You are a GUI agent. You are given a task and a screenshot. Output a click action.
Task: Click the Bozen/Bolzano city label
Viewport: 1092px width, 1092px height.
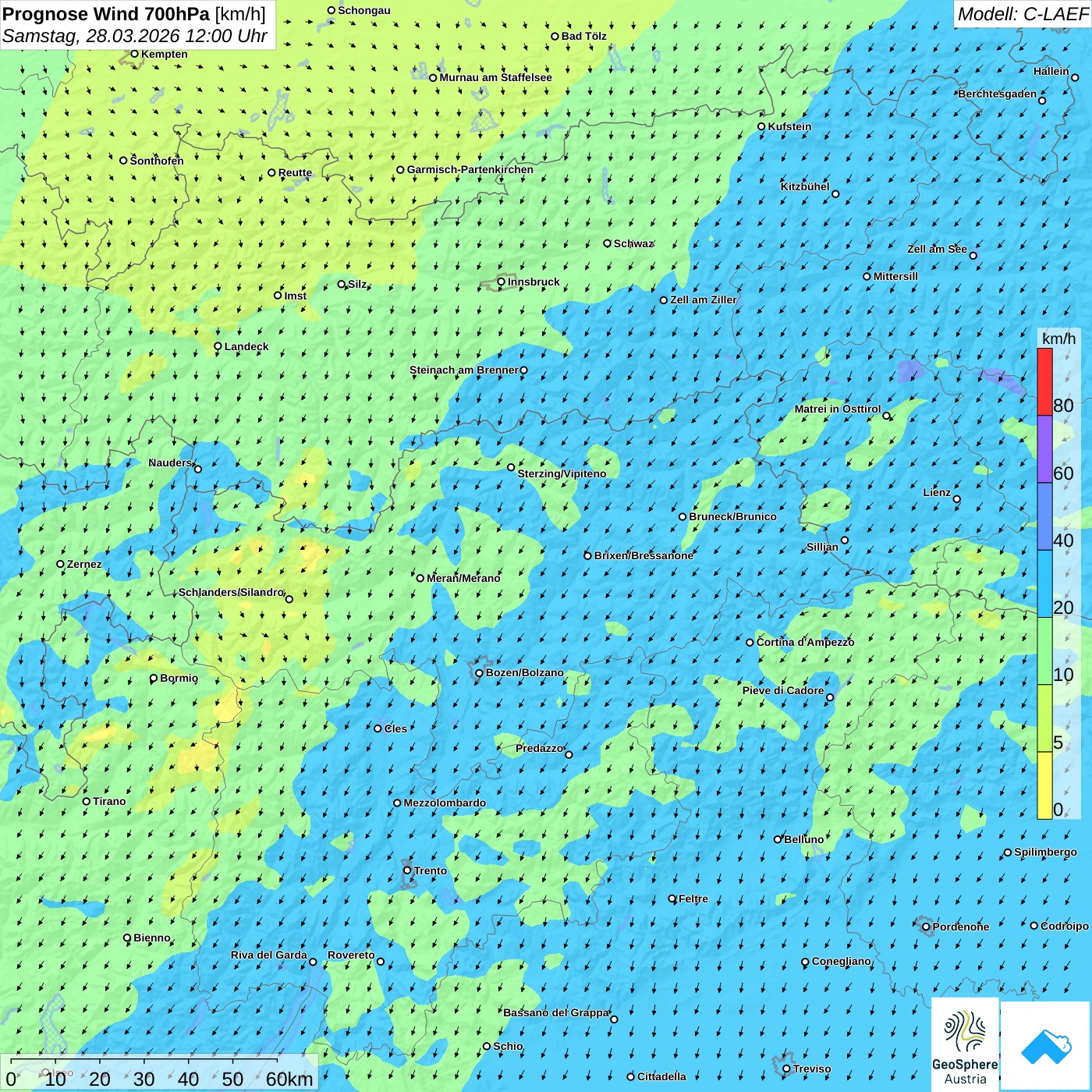click(524, 672)
